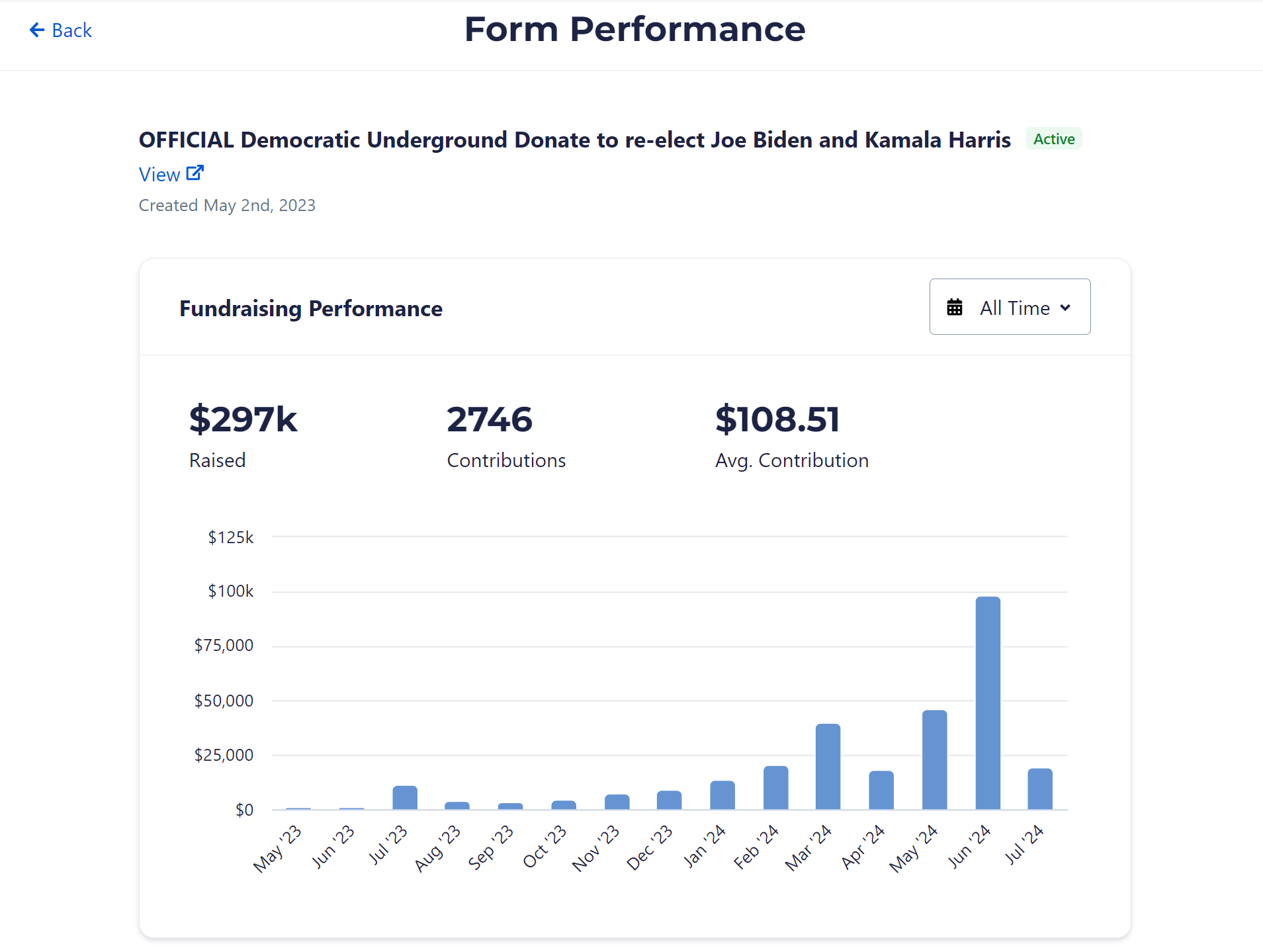Click the 2746 Contributions statistic
The height and width of the screenshot is (952, 1263).
click(490, 419)
